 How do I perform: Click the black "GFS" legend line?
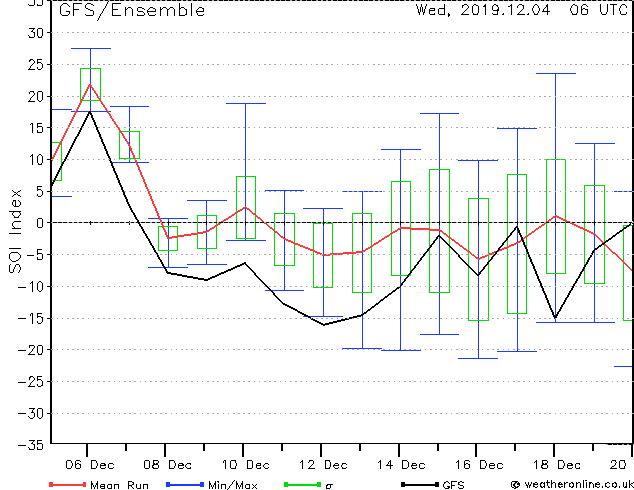[x=420, y=484]
